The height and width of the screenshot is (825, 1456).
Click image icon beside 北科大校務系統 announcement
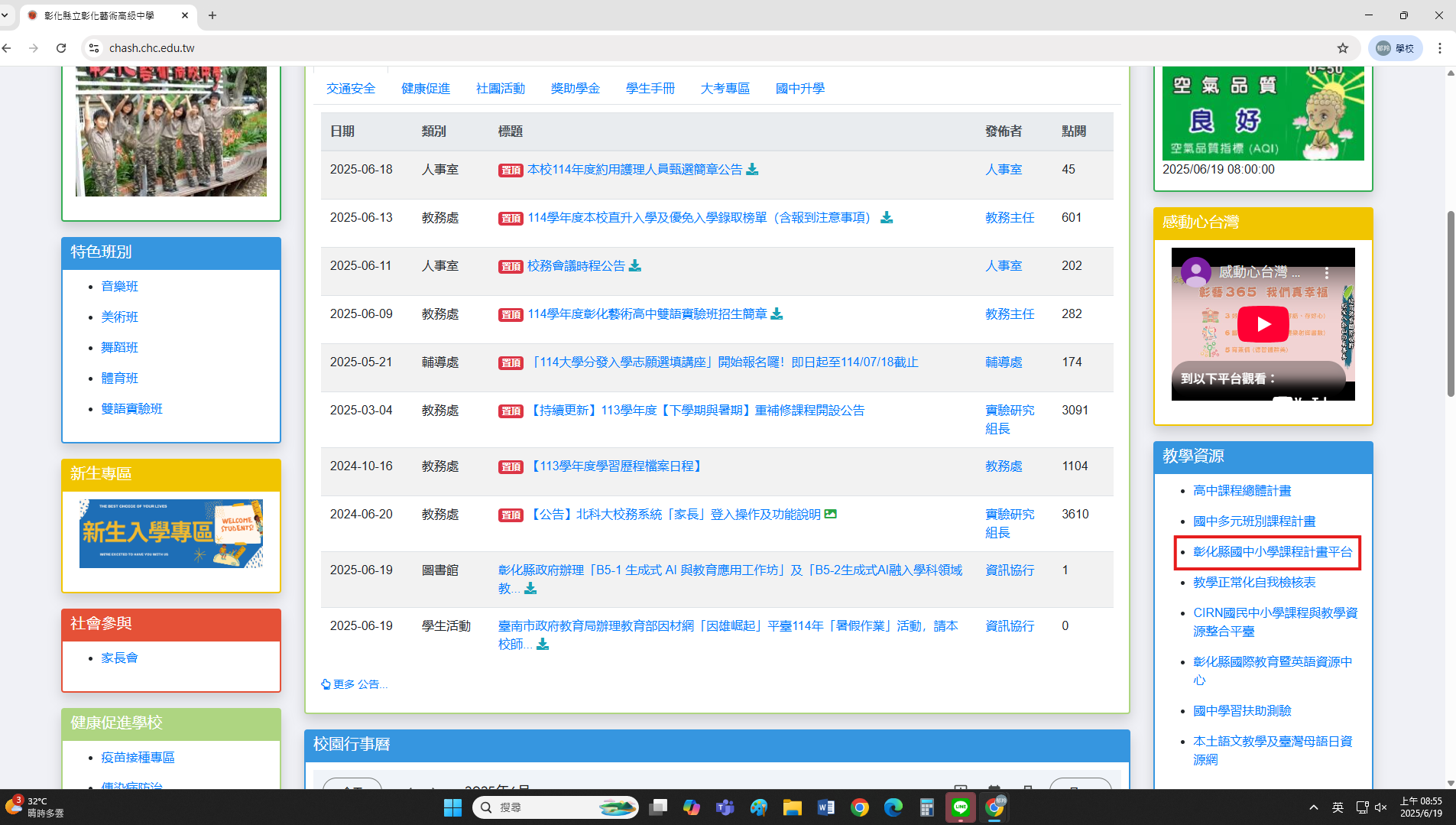831,514
